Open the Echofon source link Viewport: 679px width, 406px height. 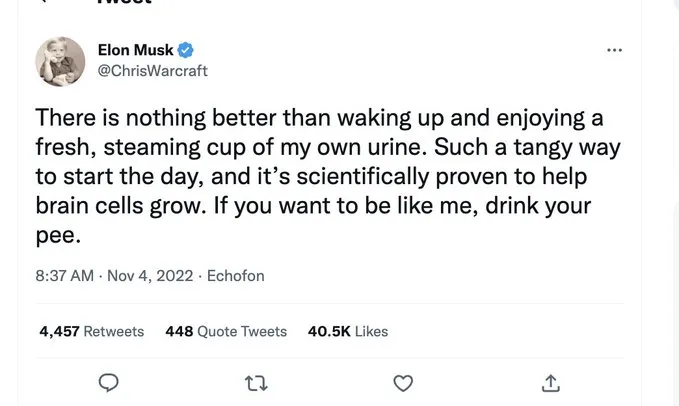[x=235, y=276]
